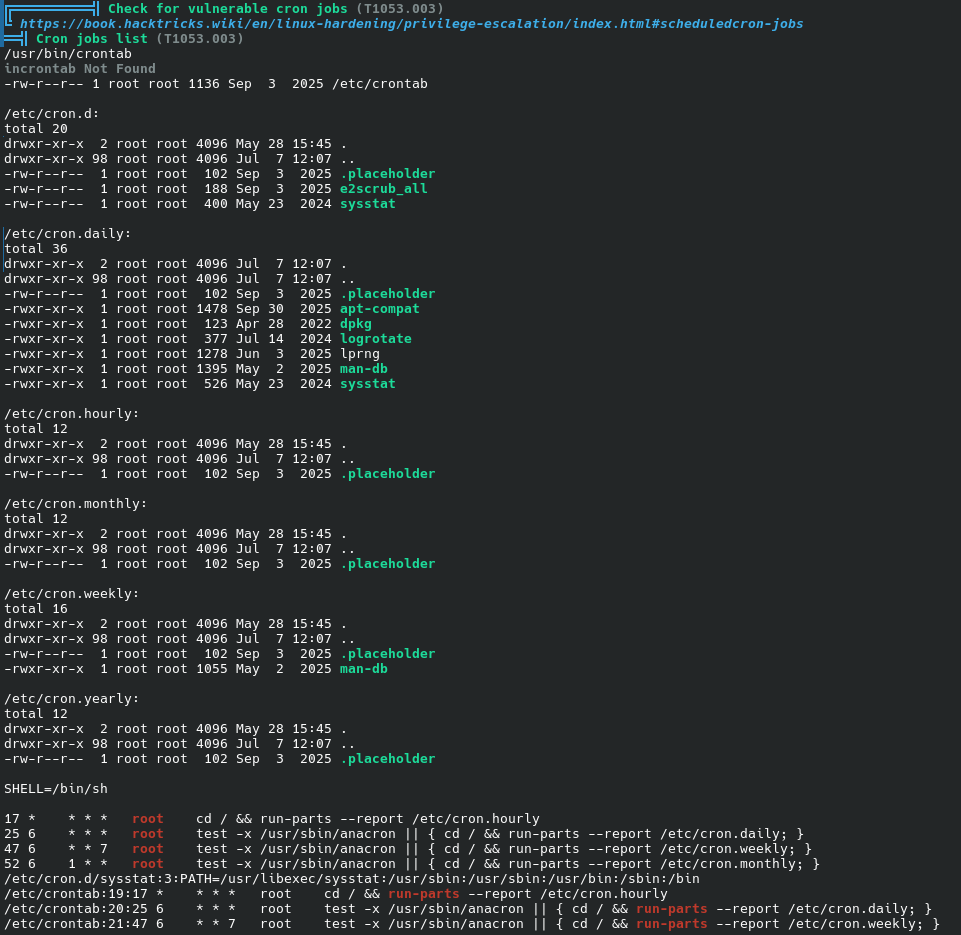Click the '/etc/cron.daily:' directory header
Image resolution: width=961 pixels, height=935 pixels.
point(67,234)
